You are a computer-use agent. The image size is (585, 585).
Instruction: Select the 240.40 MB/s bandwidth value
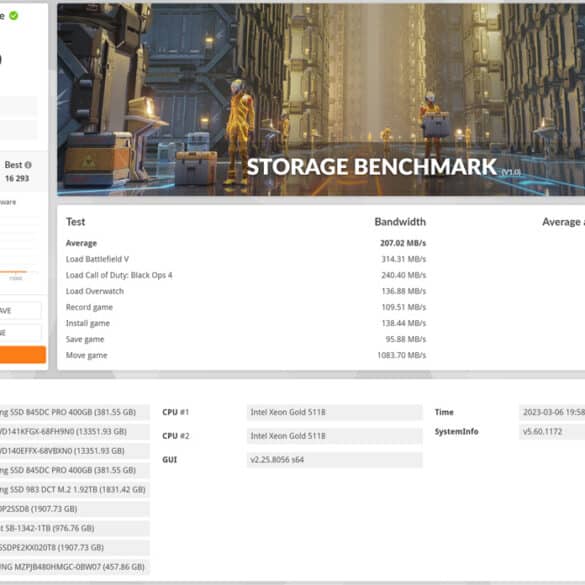404,275
